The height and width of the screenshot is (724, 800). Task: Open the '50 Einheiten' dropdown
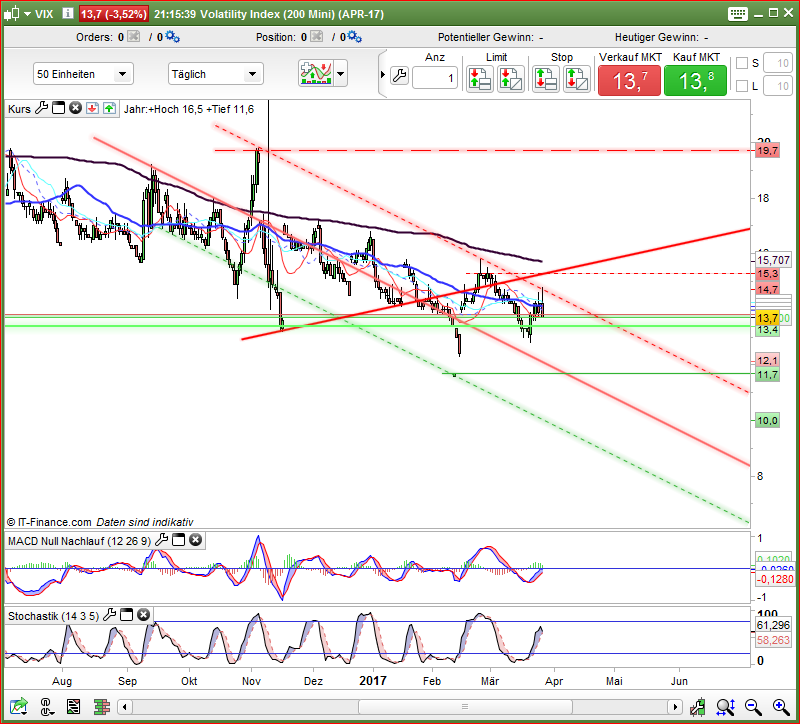coord(83,74)
